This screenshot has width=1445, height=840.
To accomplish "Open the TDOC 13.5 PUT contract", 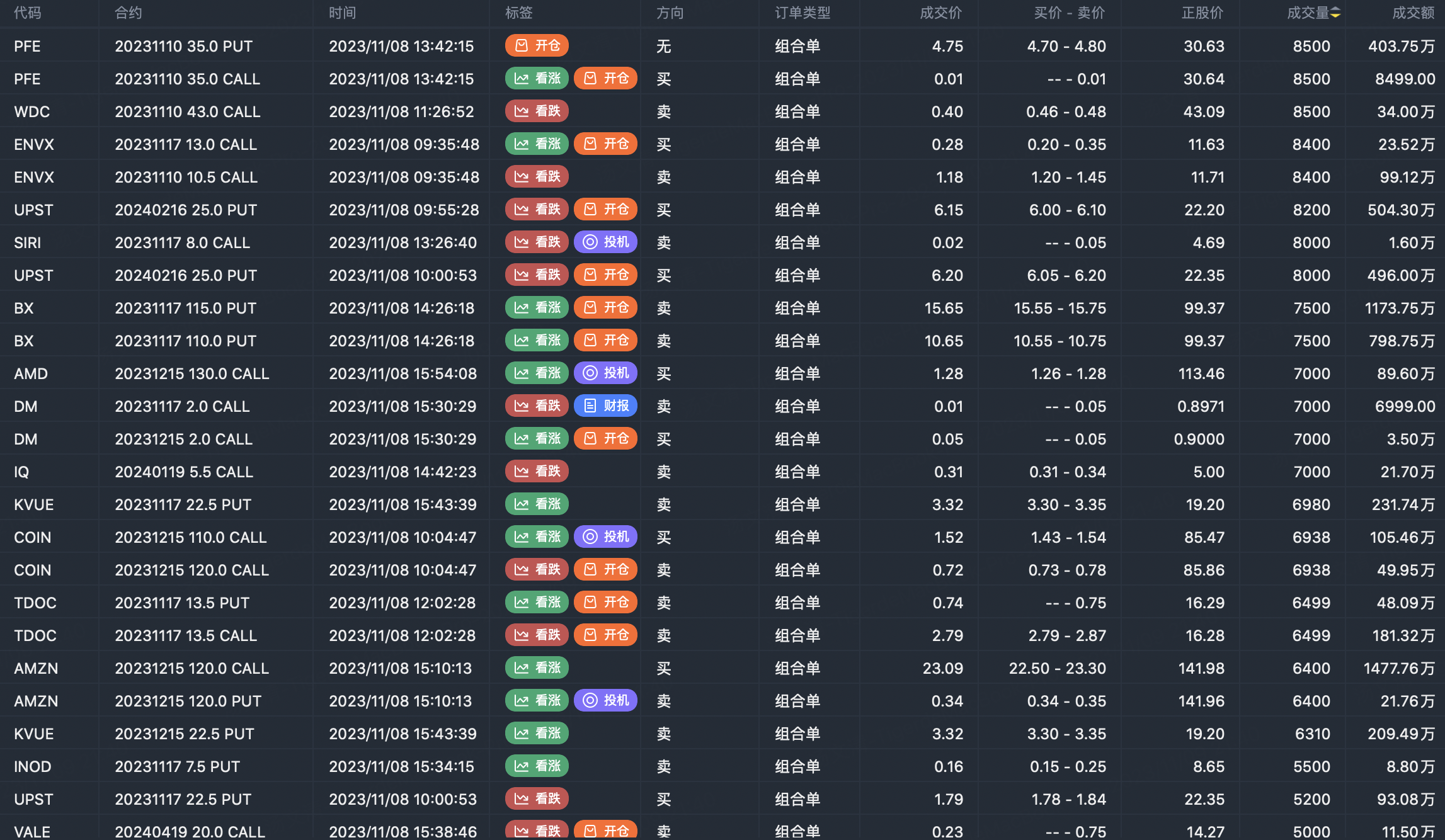I will (x=182, y=603).
